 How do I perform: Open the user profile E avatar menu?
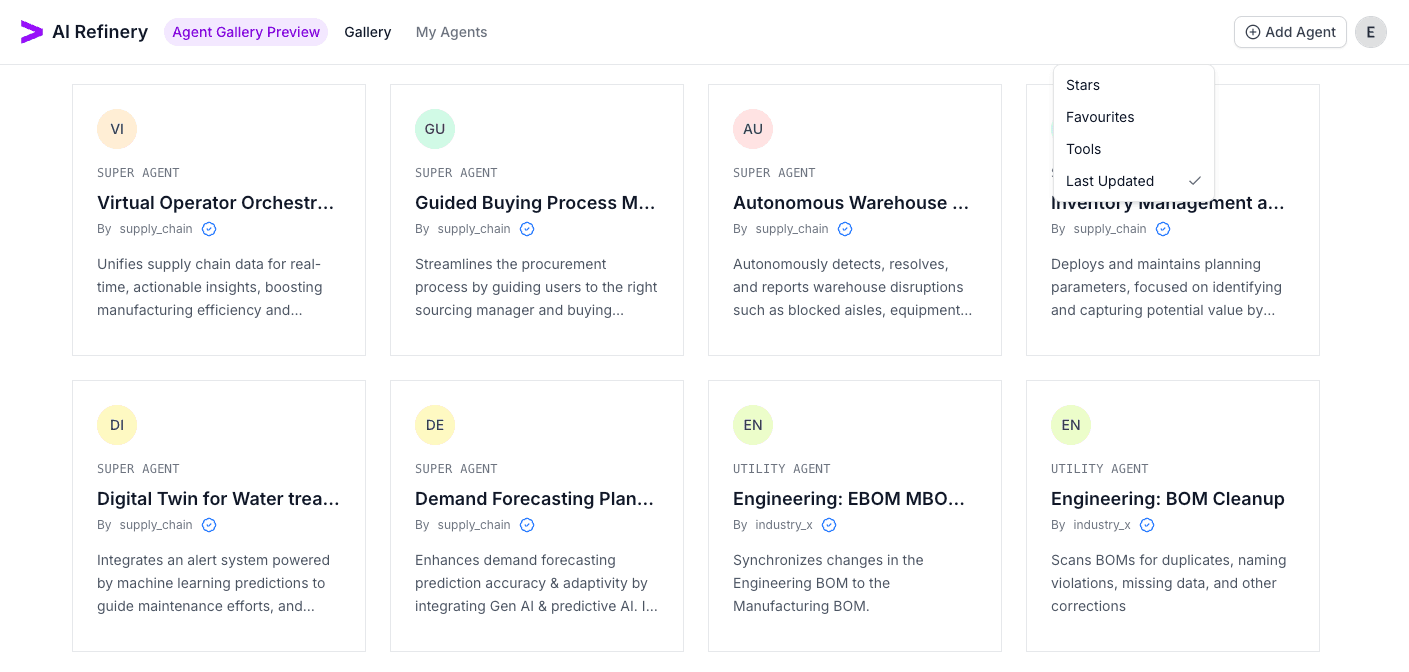click(x=1371, y=32)
